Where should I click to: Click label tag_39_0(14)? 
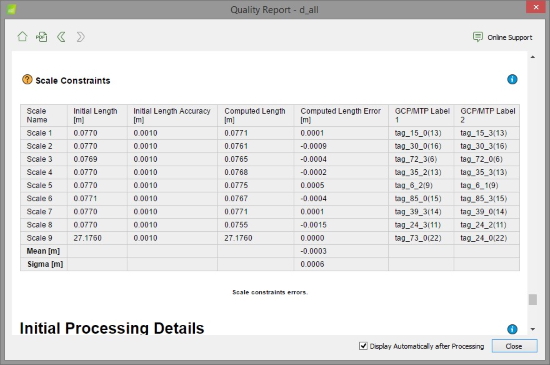(484, 211)
